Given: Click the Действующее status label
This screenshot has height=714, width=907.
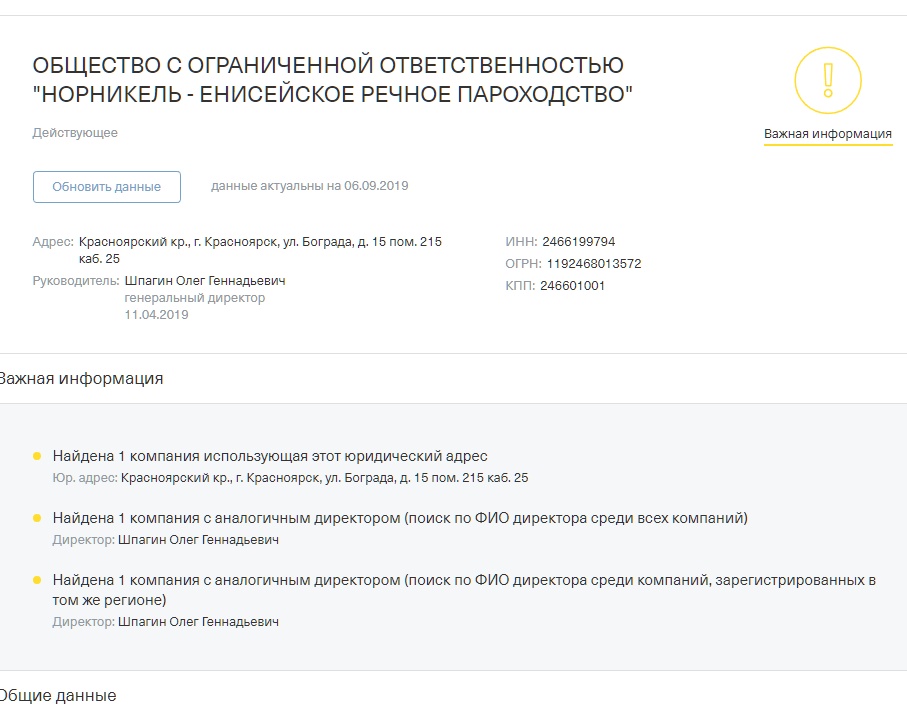Looking at the screenshot, I should [x=75, y=133].
